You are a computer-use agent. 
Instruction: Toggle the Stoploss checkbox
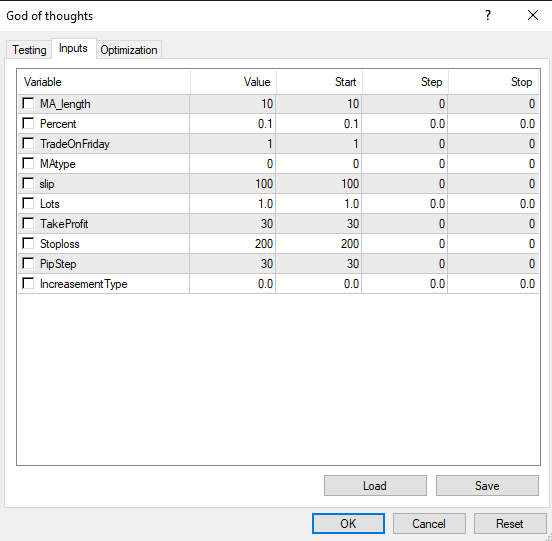tap(28, 244)
